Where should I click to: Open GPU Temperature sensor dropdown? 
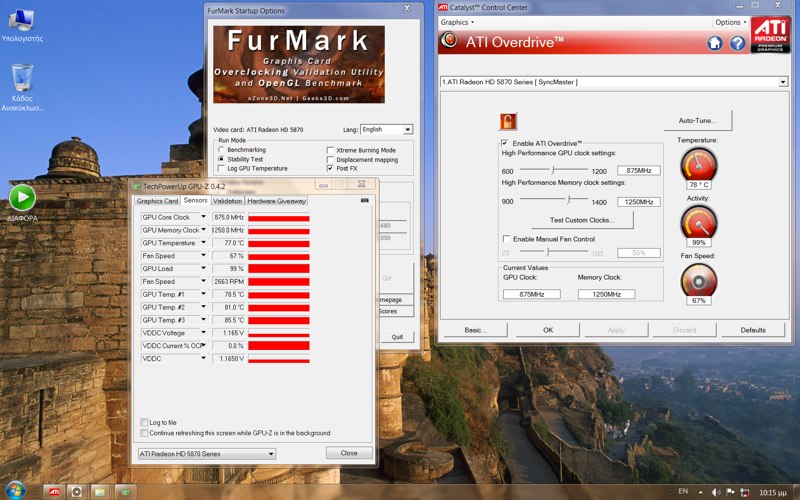coord(204,243)
